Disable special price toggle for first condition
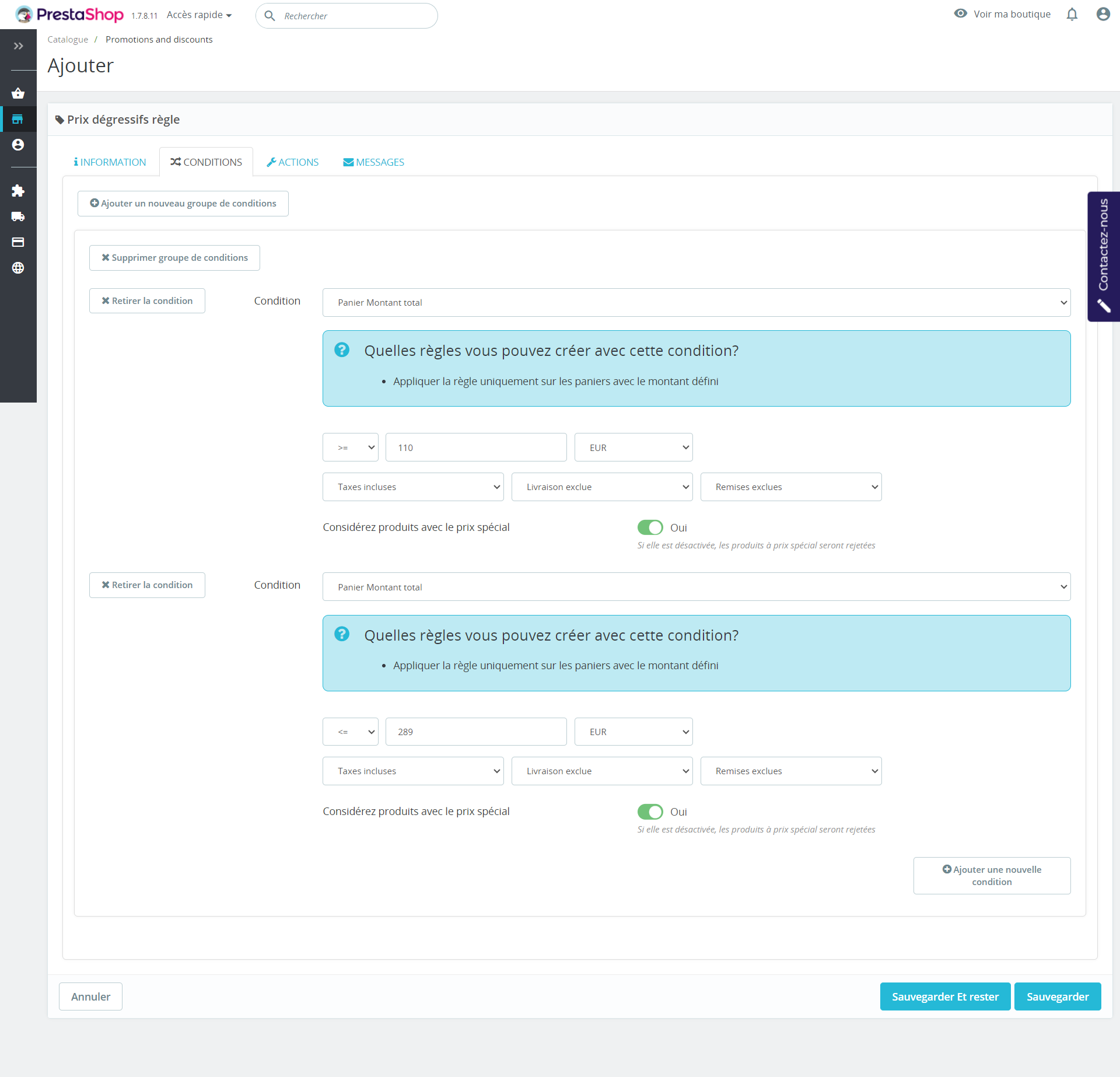 click(x=650, y=527)
